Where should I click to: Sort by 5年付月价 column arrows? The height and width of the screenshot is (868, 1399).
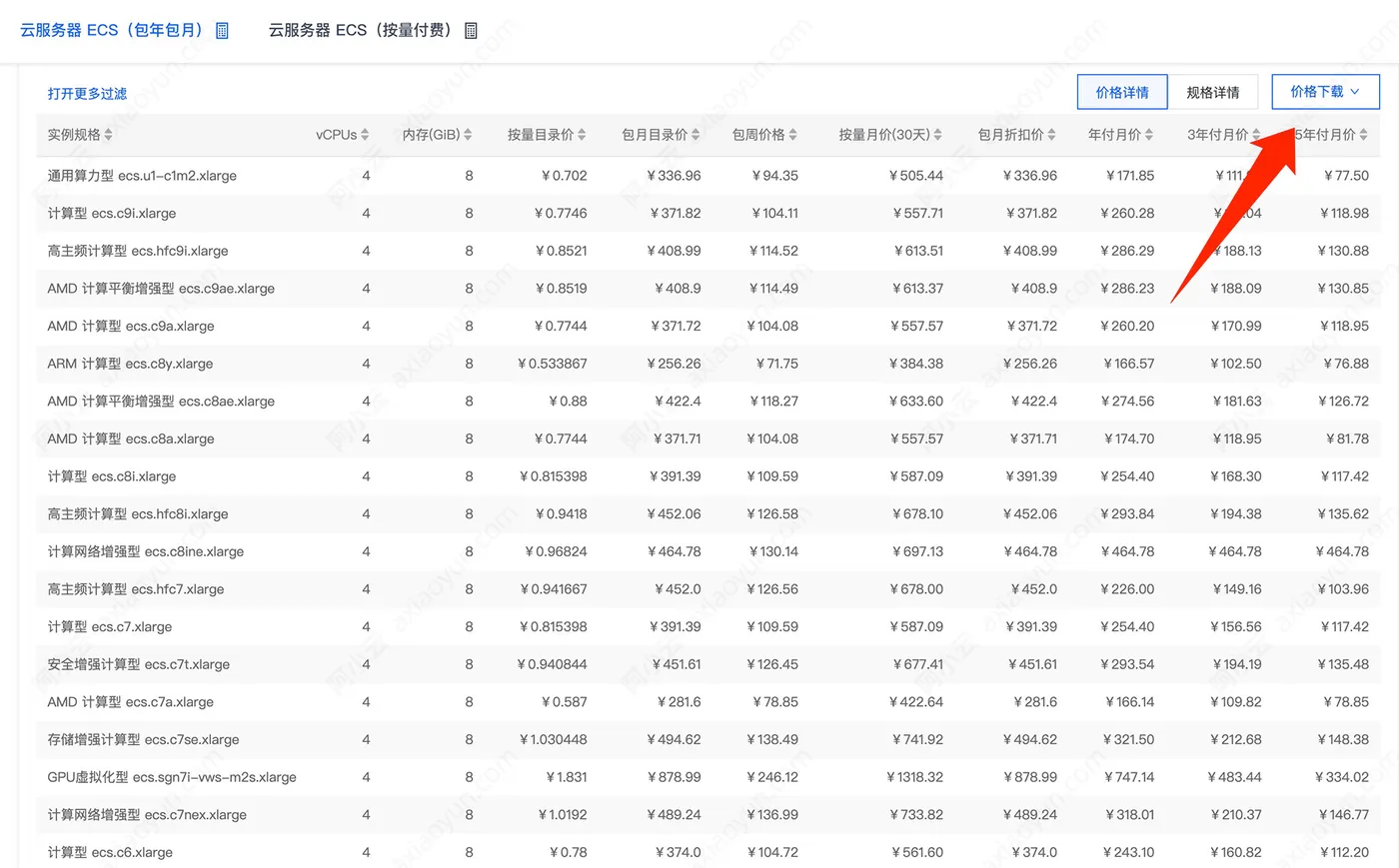[x=1363, y=135]
